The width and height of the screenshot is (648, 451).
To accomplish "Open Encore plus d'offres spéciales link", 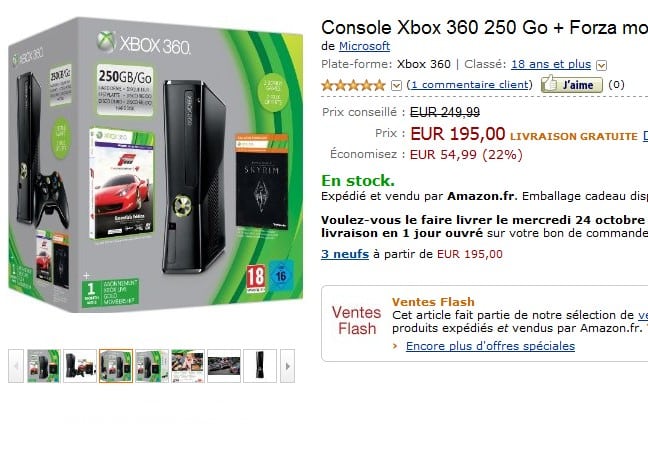I will click(490, 346).
